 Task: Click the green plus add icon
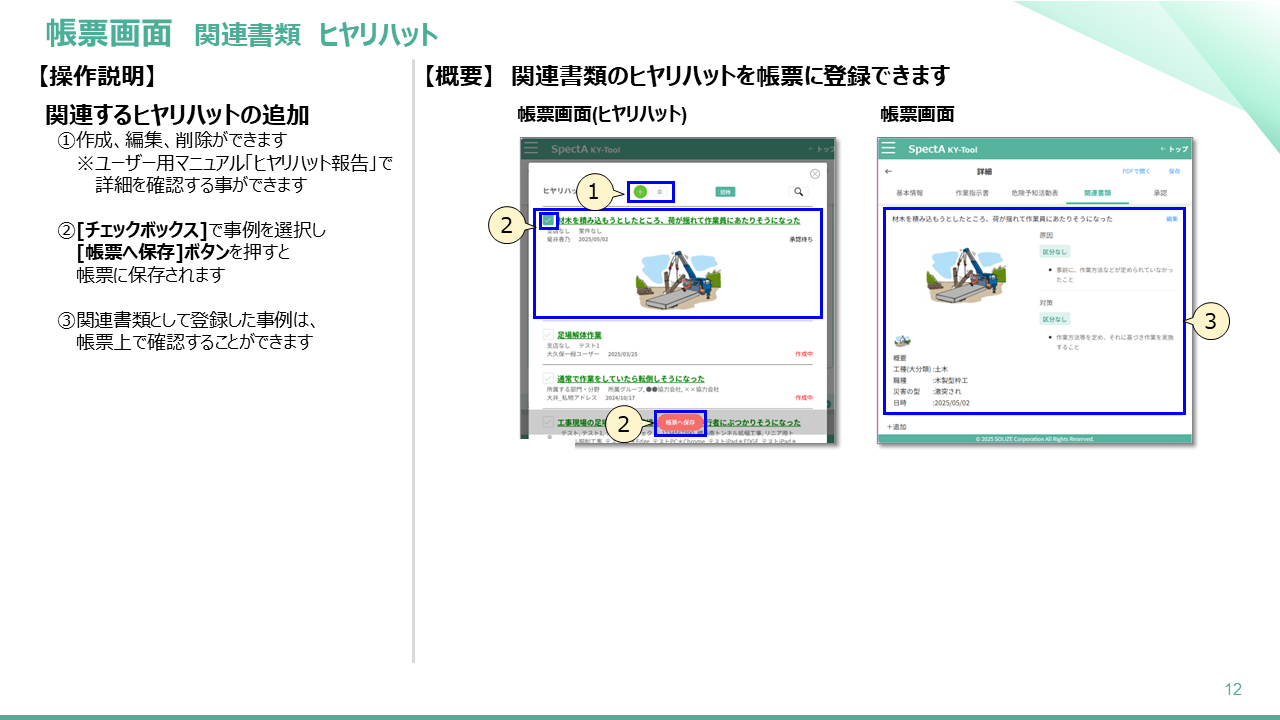point(641,191)
